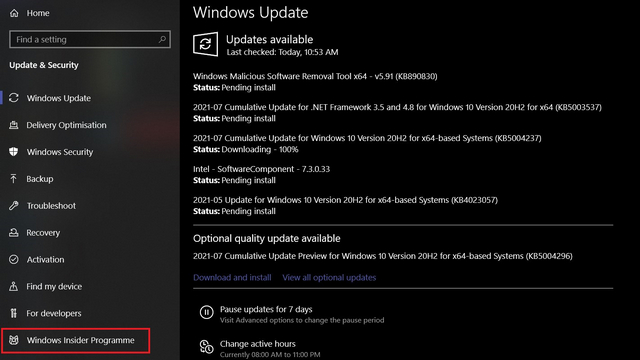Click the search magnifier icon
The image size is (640, 360).
tap(162, 39)
